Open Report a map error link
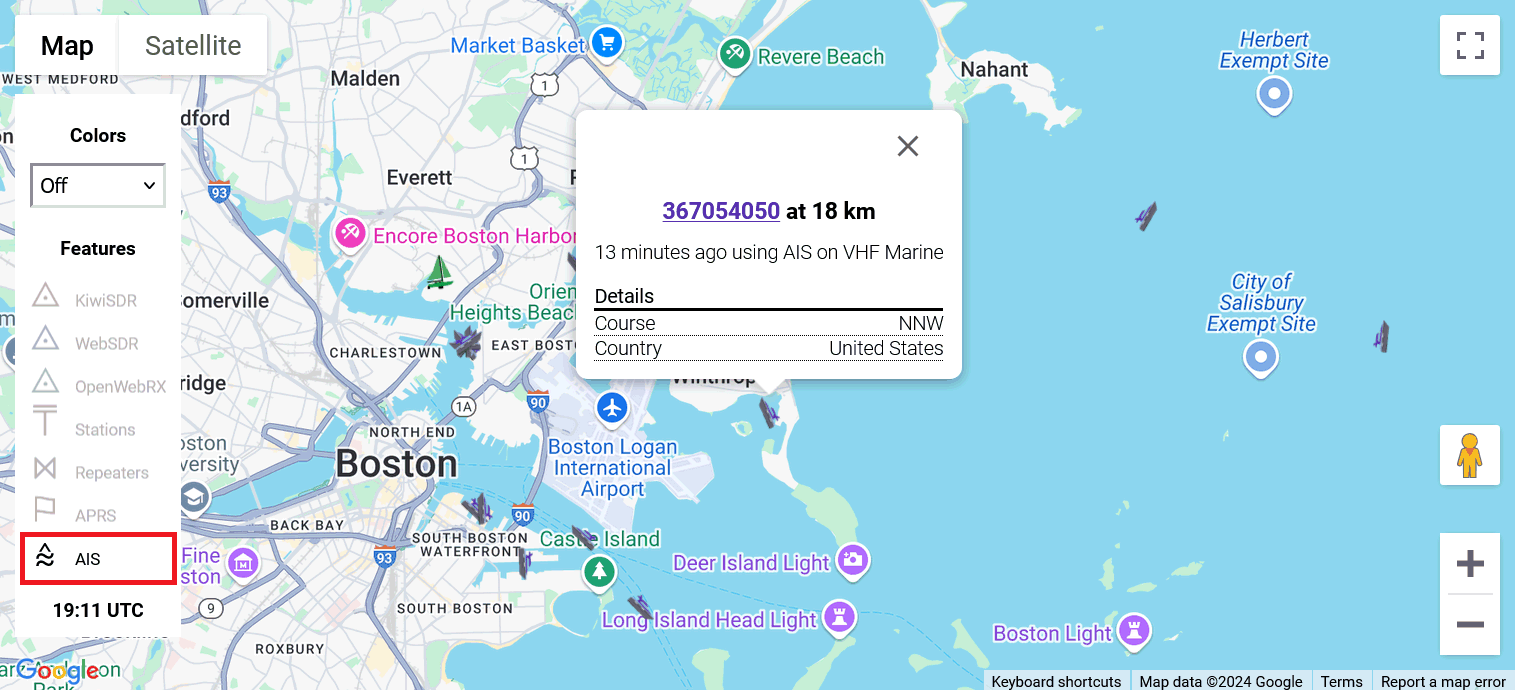The height and width of the screenshot is (690, 1515). [x=1442, y=681]
